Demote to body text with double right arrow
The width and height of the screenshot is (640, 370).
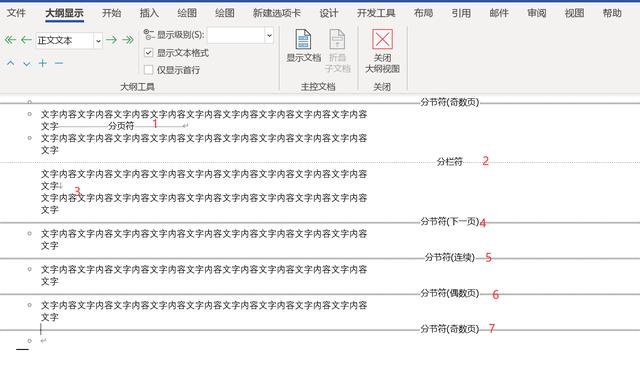128,40
